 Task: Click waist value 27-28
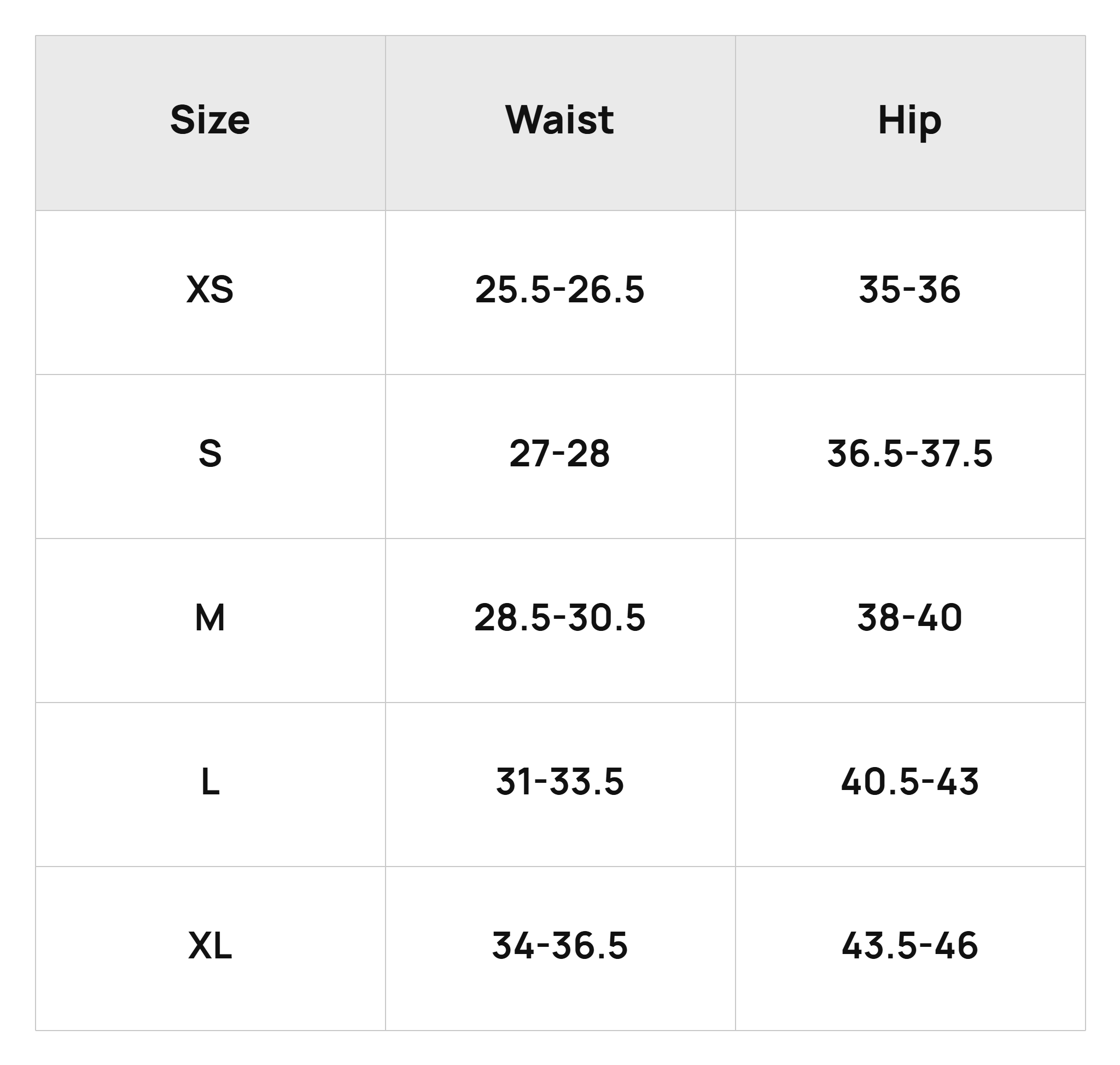click(x=560, y=454)
